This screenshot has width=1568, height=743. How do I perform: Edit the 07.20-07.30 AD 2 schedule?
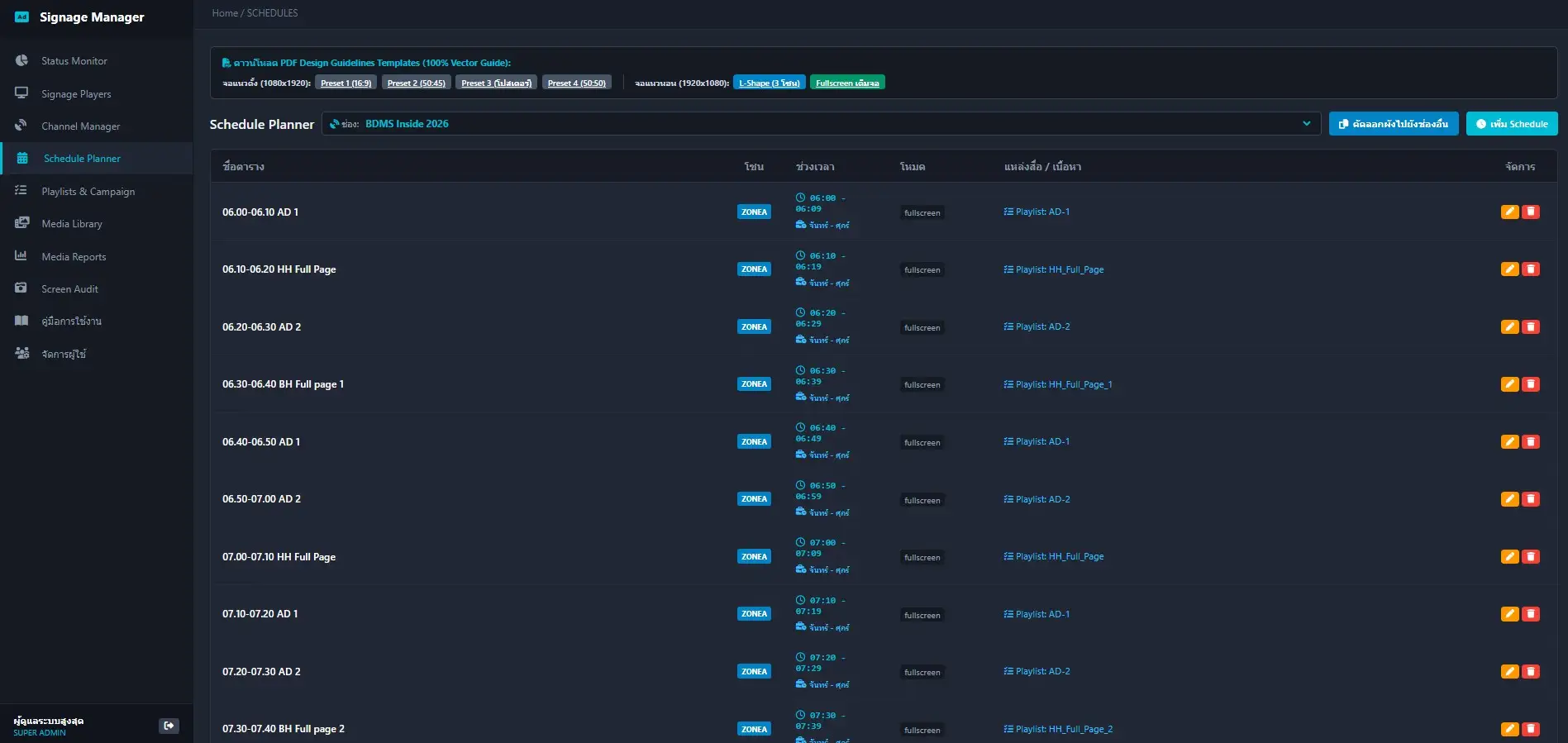coord(1509,671)
